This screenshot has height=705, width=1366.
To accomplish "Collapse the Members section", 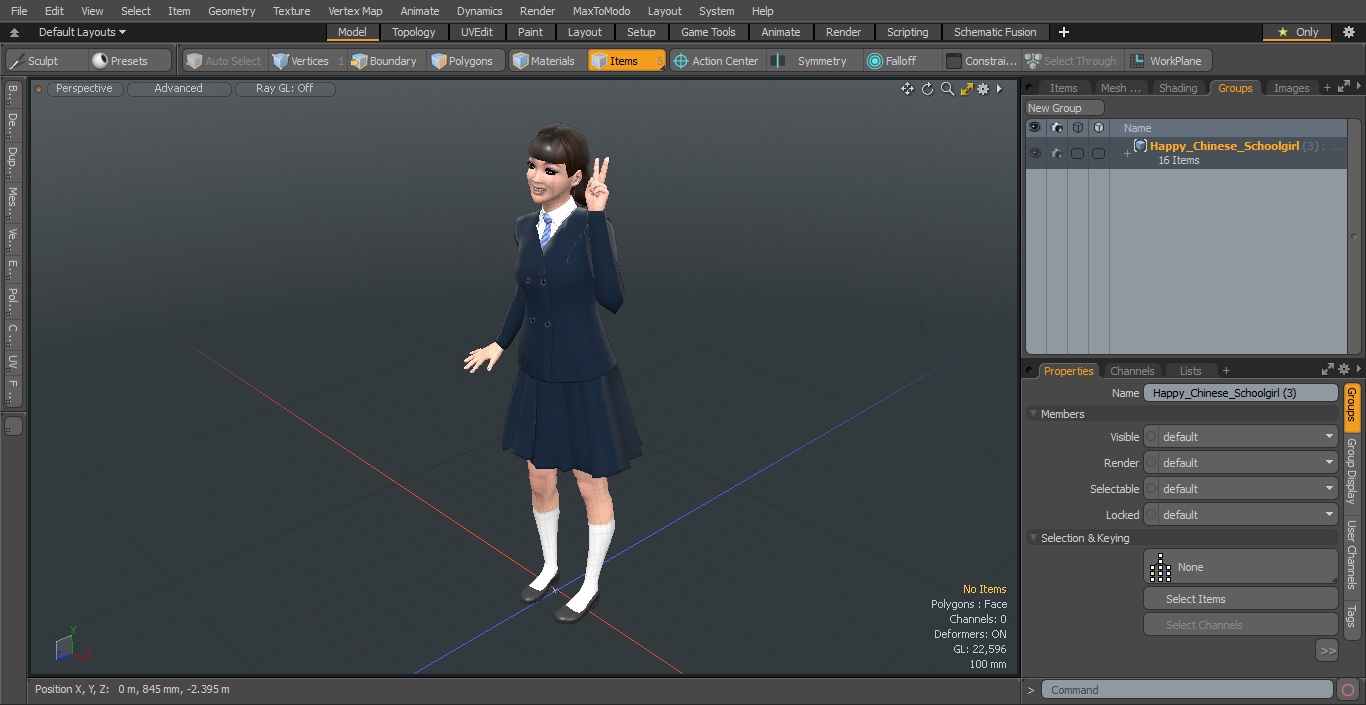I will [1033, 414].
